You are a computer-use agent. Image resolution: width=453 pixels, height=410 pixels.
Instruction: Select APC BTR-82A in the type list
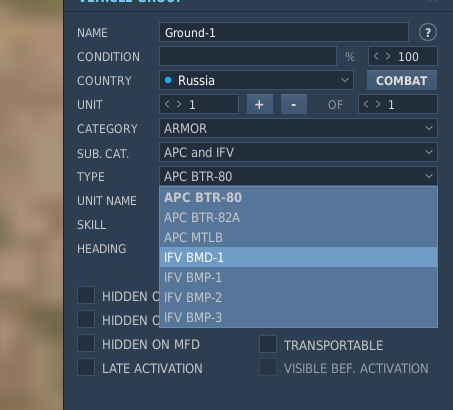coord(298,217)
